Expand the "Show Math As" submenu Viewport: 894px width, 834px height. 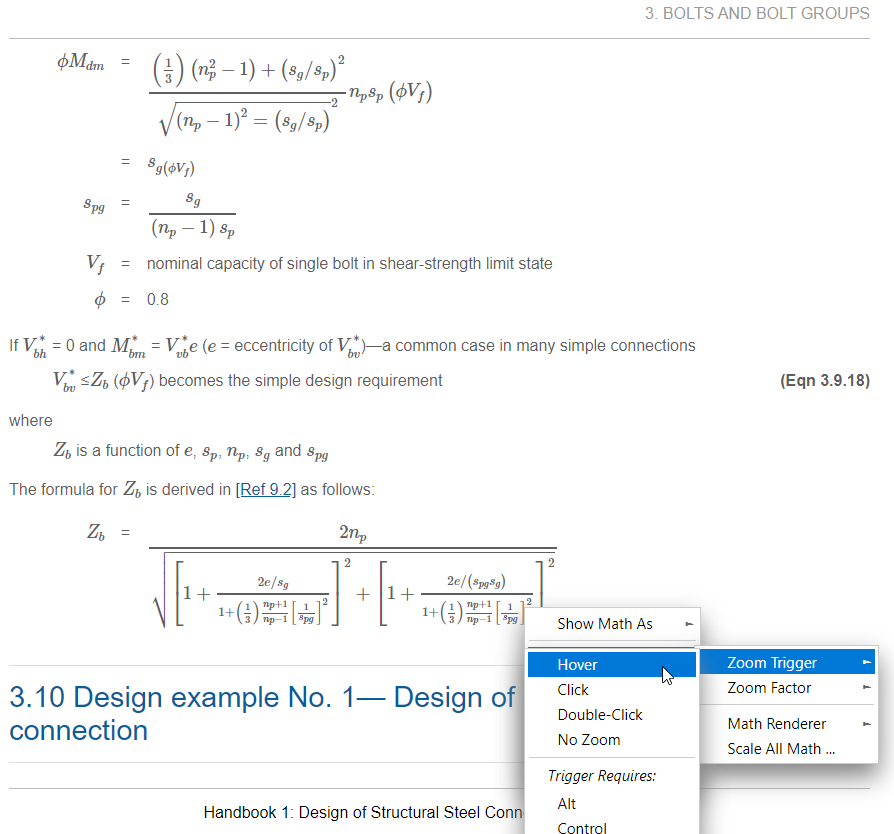pos(604,623)
